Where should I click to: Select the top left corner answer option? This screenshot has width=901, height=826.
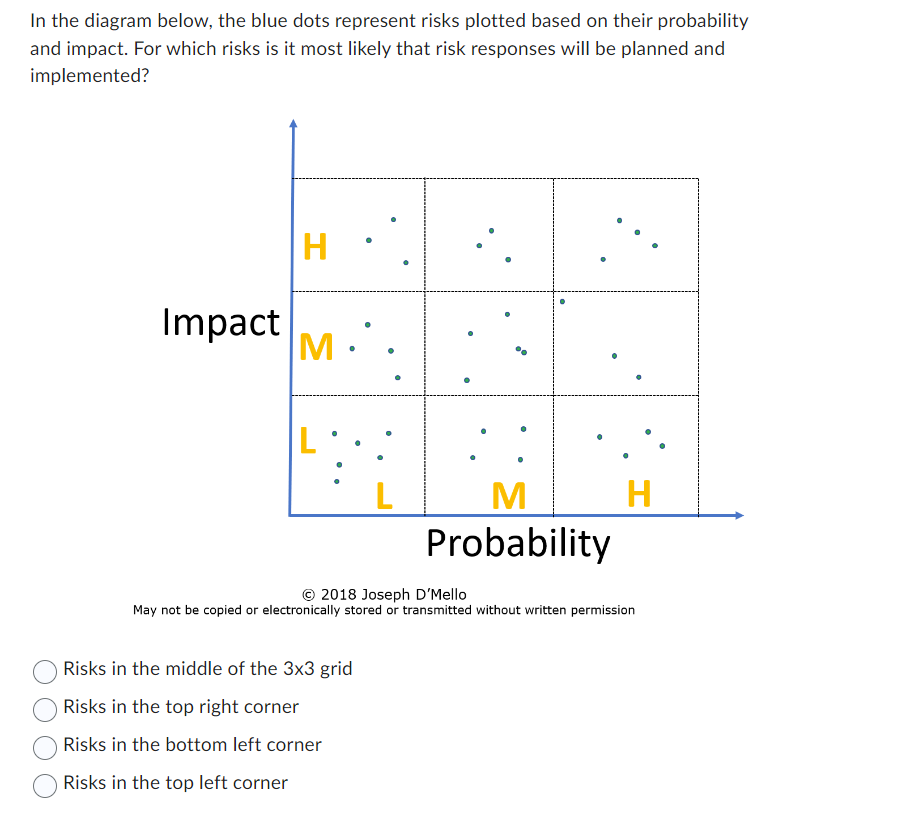44,786
